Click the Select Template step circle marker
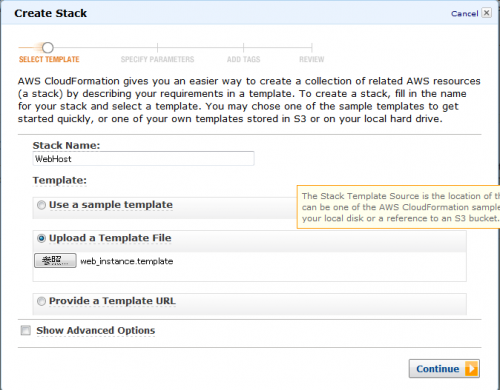500x390 pixels. pos(48,48)
